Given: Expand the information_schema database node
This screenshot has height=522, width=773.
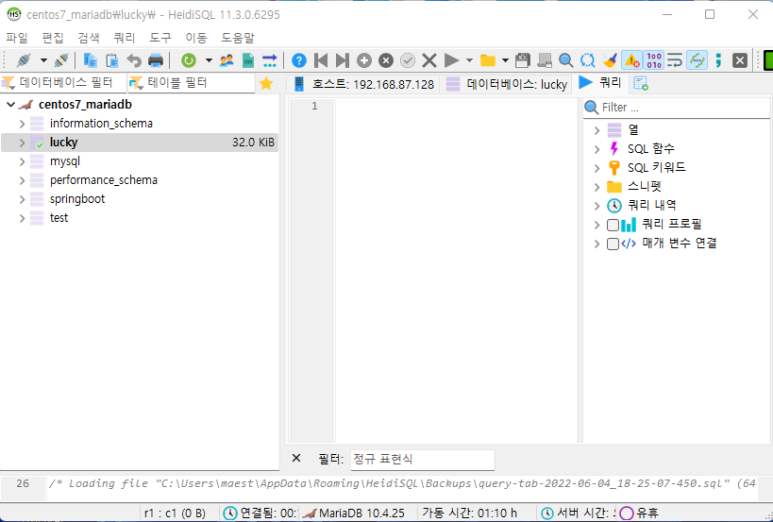Looking at the screenshot, I should point(22,123).
